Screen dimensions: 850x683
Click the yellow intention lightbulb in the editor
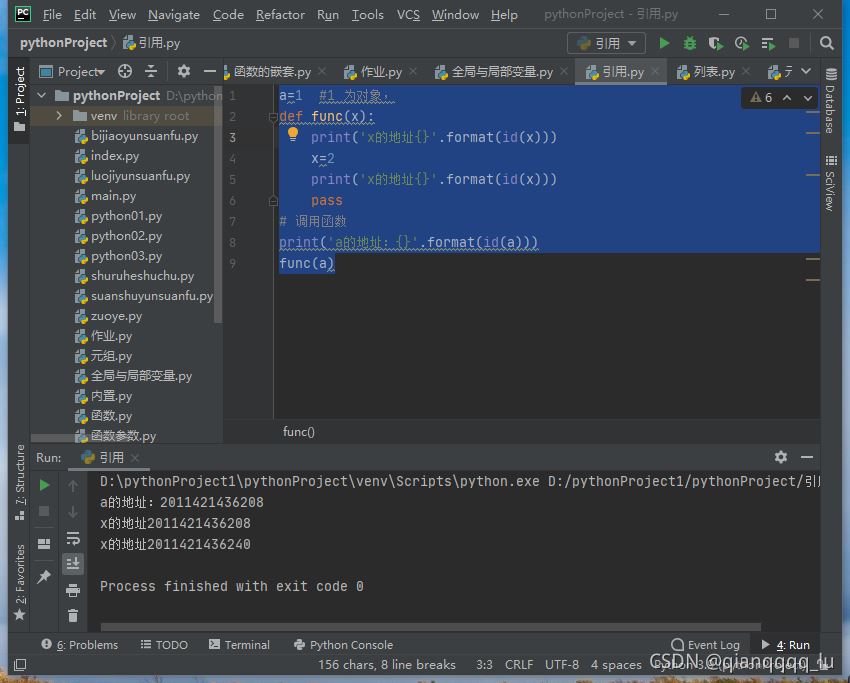click(293, 135)
